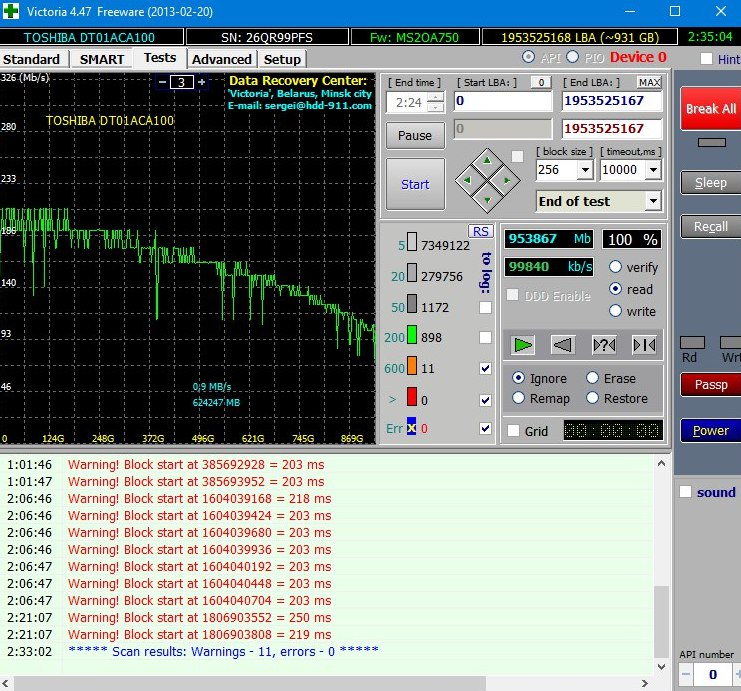This screenshot has height=691, width=741.
Task: Click the dark gray 50 ms block swatch
Action: pos(412,304)
